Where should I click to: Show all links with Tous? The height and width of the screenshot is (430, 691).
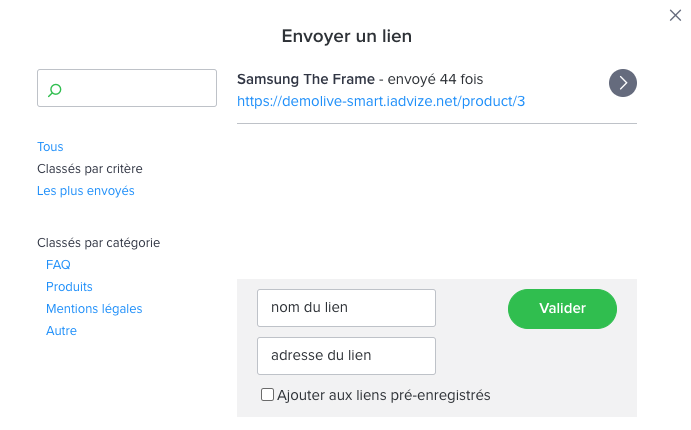tap(50, 147)
